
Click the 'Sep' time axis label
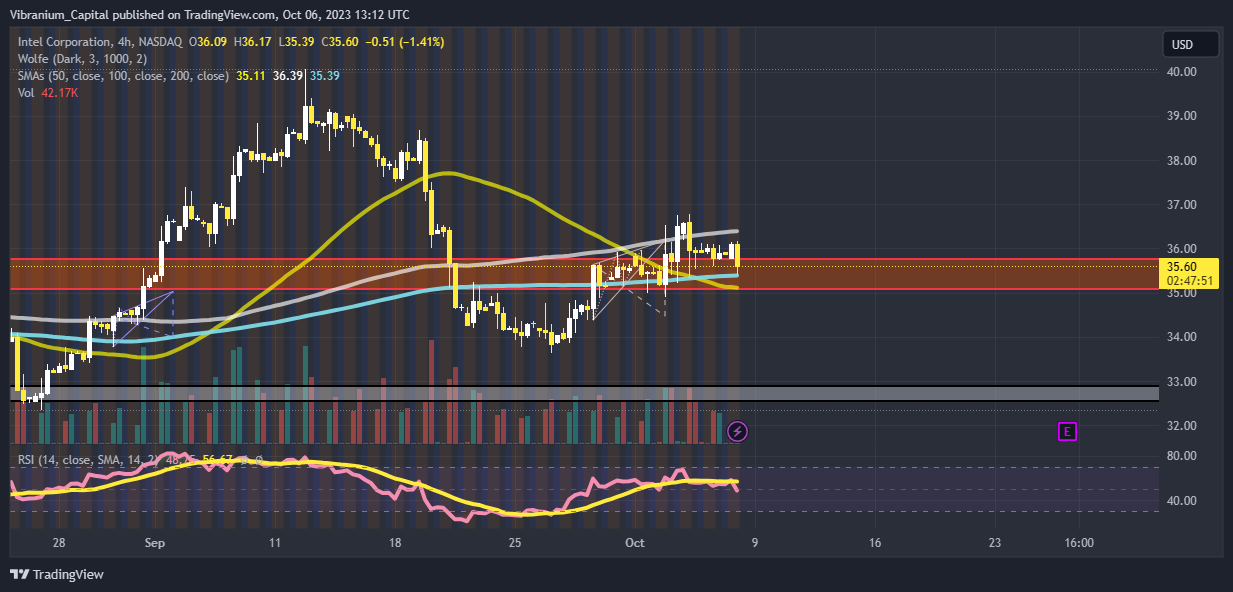click(154, 543)
